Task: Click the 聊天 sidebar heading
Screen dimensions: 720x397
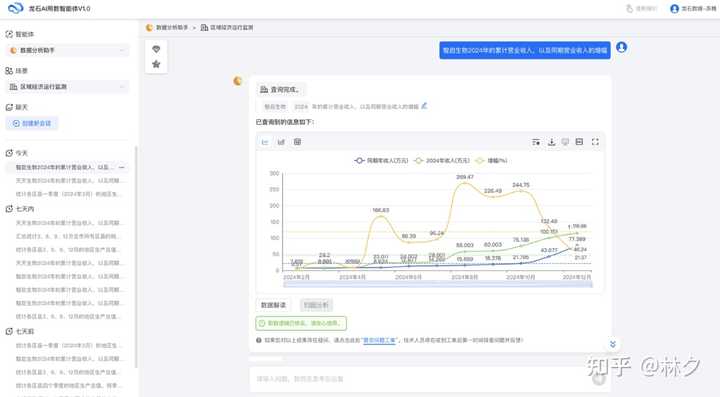Action: click(17, 107)
